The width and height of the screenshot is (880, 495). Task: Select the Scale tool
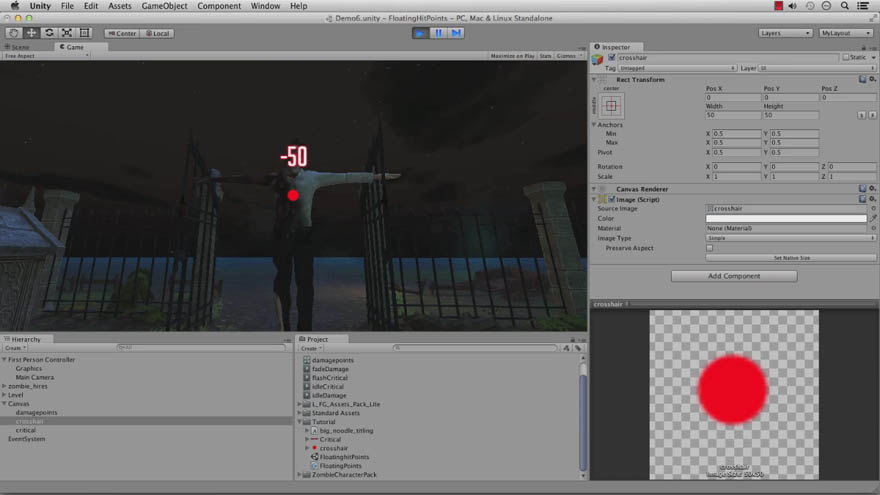click(66, 33)
